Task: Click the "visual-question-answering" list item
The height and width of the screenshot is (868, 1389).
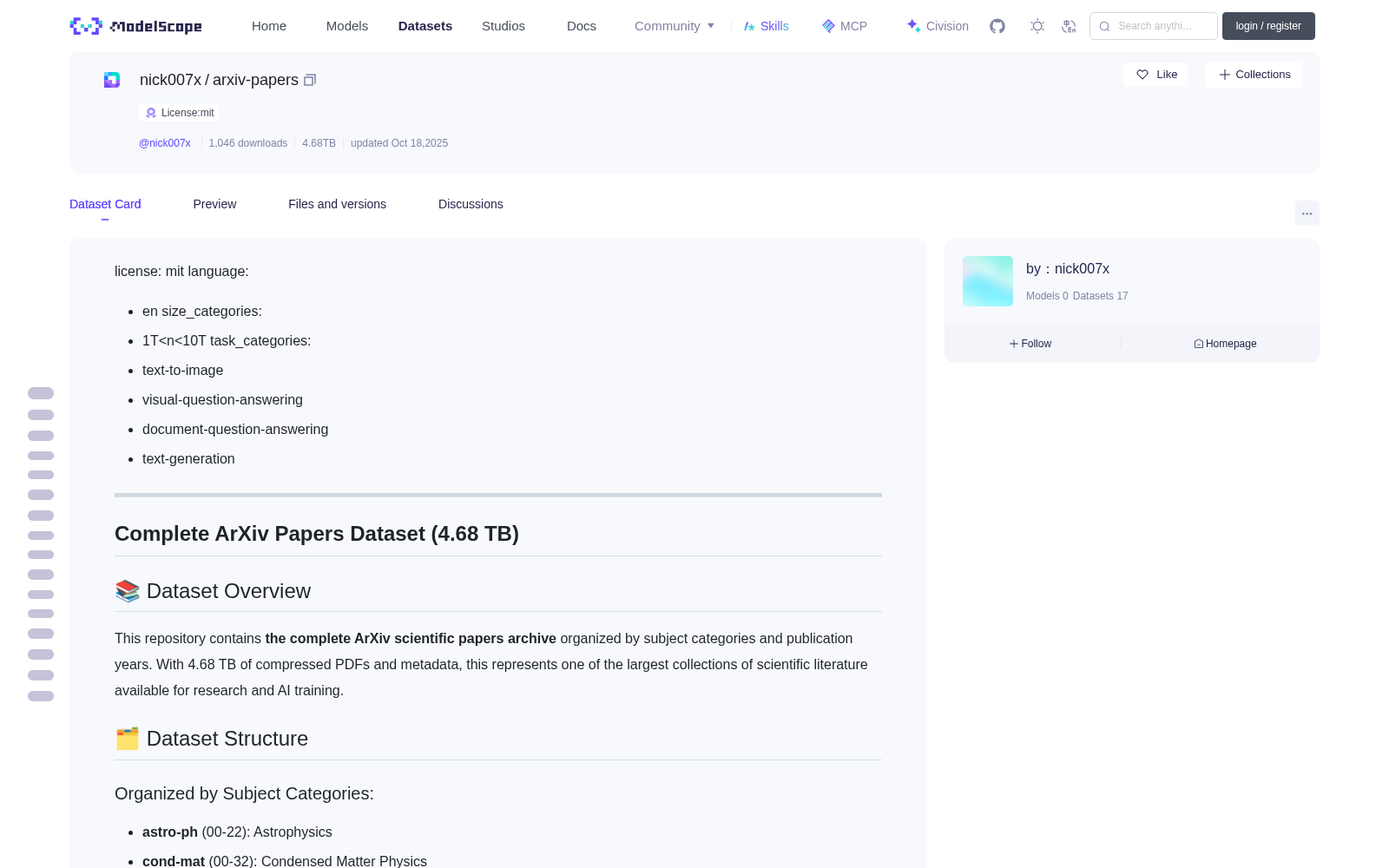Action: [222, 400]
